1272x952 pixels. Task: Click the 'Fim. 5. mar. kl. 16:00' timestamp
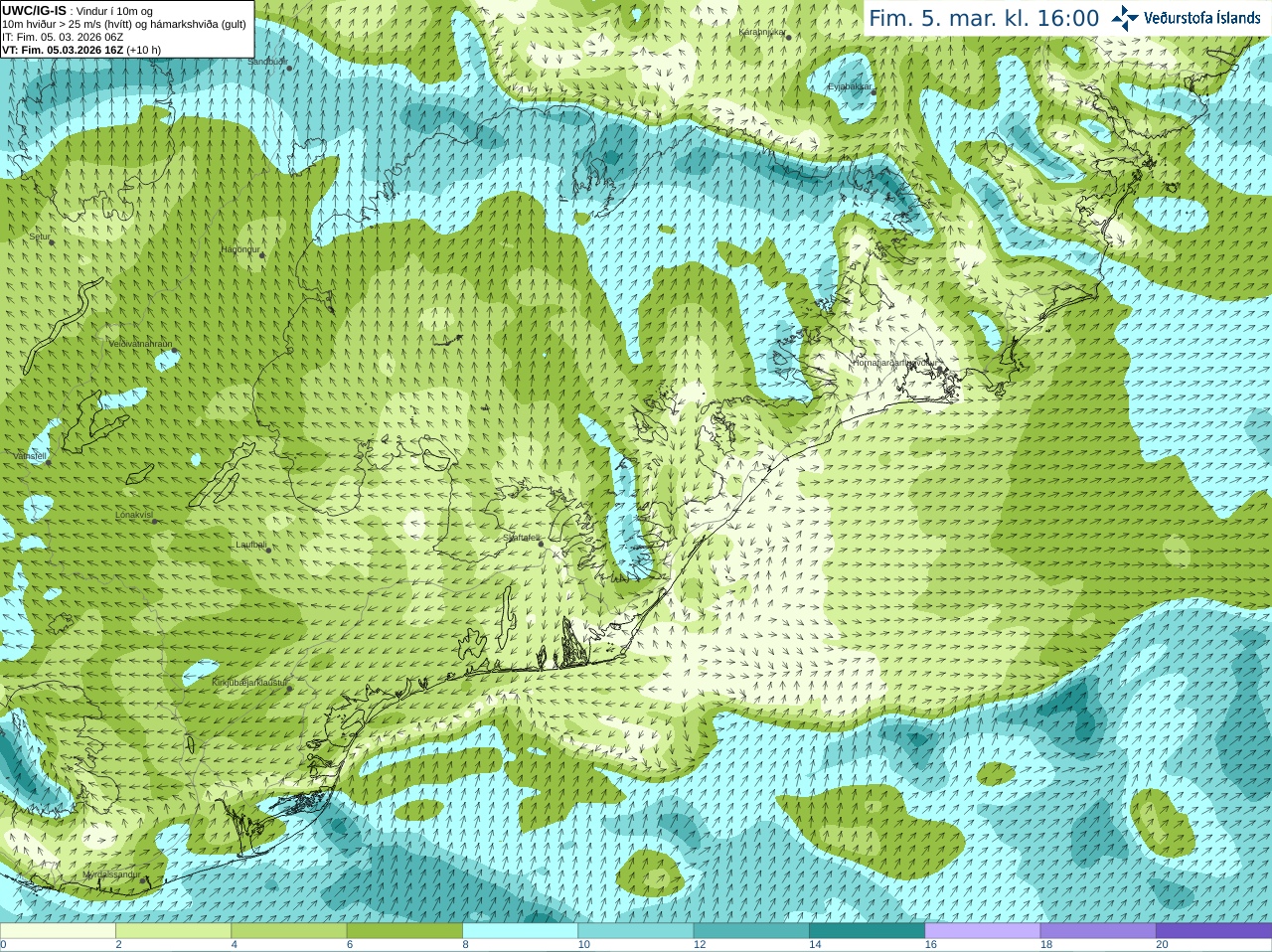click(984, 19)
